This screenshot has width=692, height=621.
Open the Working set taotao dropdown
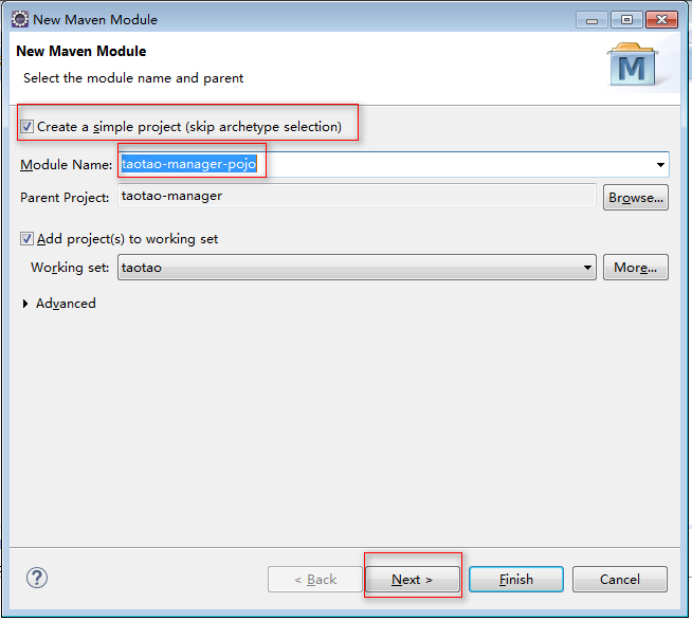click(x=357, y=267)
